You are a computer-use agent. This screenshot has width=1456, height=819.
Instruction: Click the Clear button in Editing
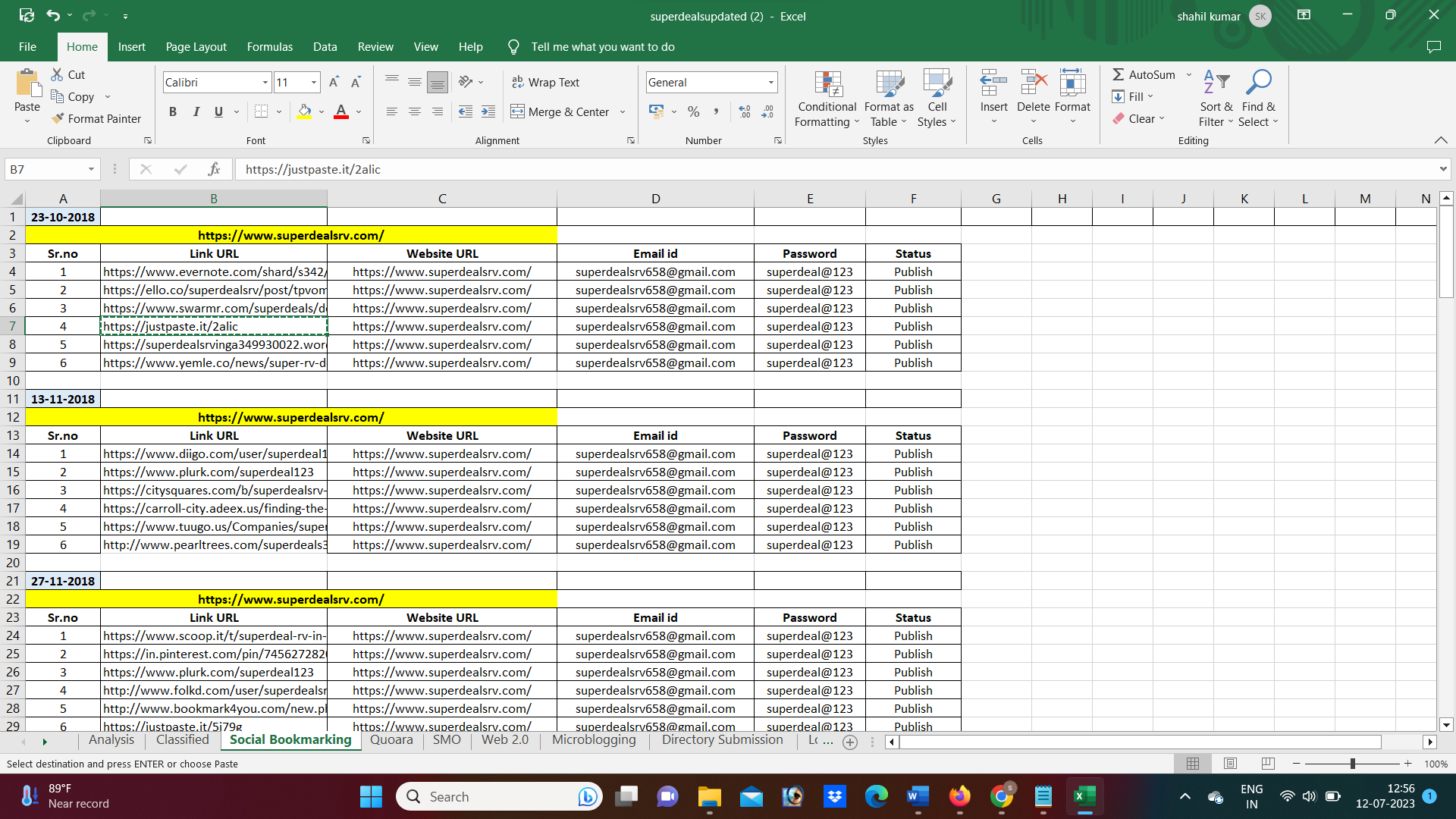pyautogui.click(x=1139, y=118)
